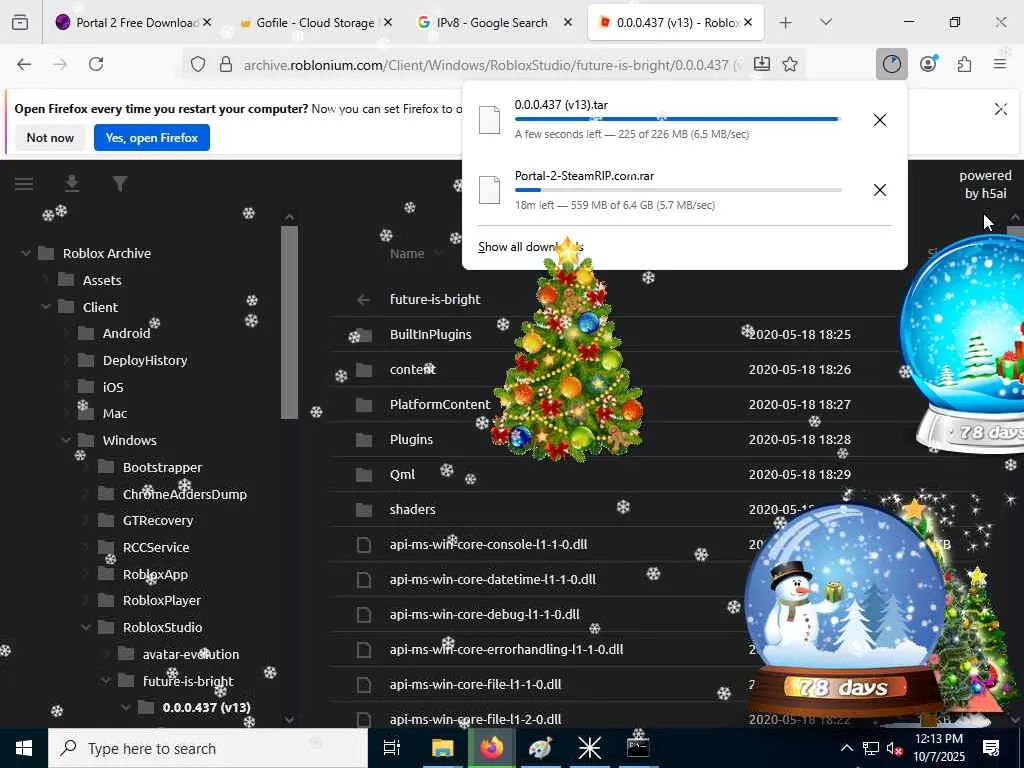Click the save page icon in address bar
Viewport: 1024px width, 768px height.
(x=761, y=64)
